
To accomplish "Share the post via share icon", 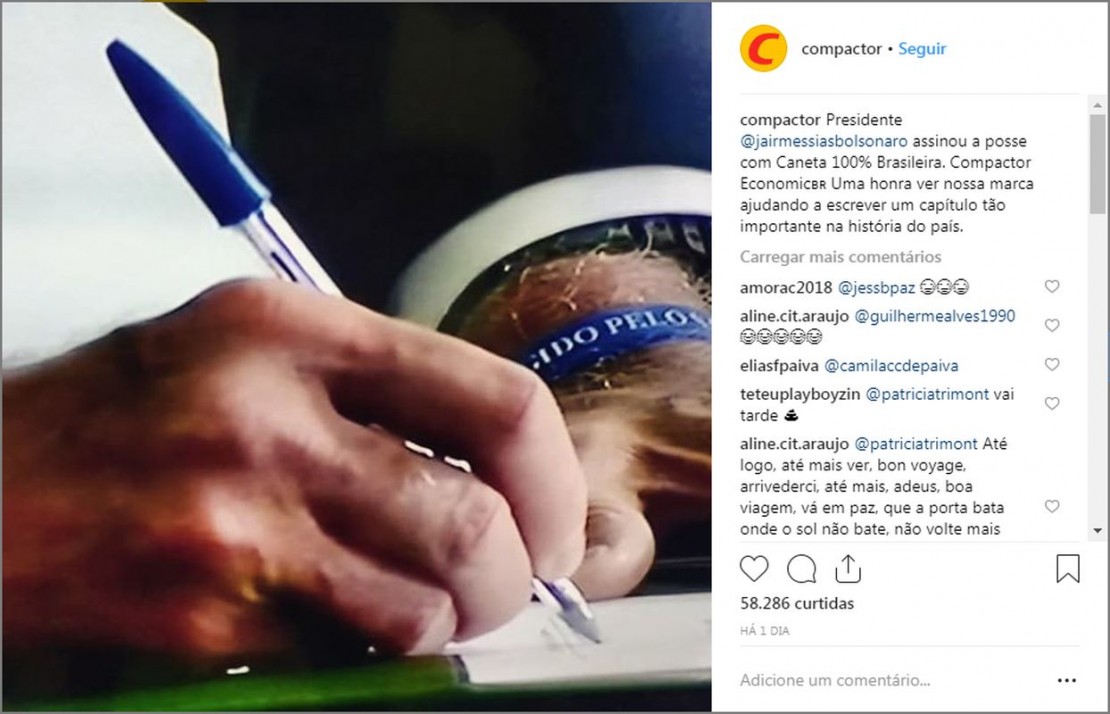I will click(847, 568).
